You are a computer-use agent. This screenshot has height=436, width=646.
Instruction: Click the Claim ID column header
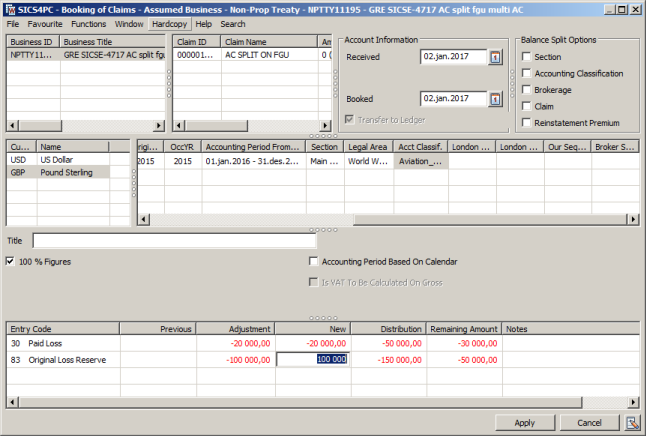tap(197, 42)
